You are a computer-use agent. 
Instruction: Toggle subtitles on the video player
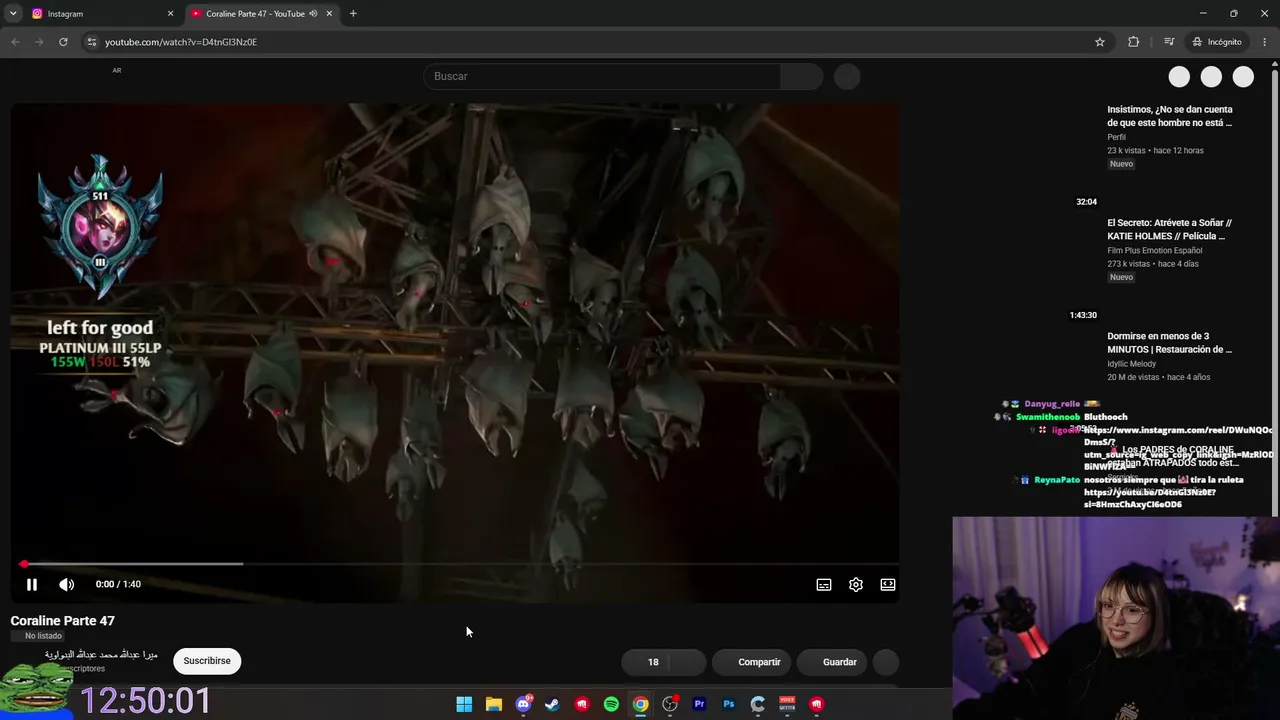click(824, 584)
